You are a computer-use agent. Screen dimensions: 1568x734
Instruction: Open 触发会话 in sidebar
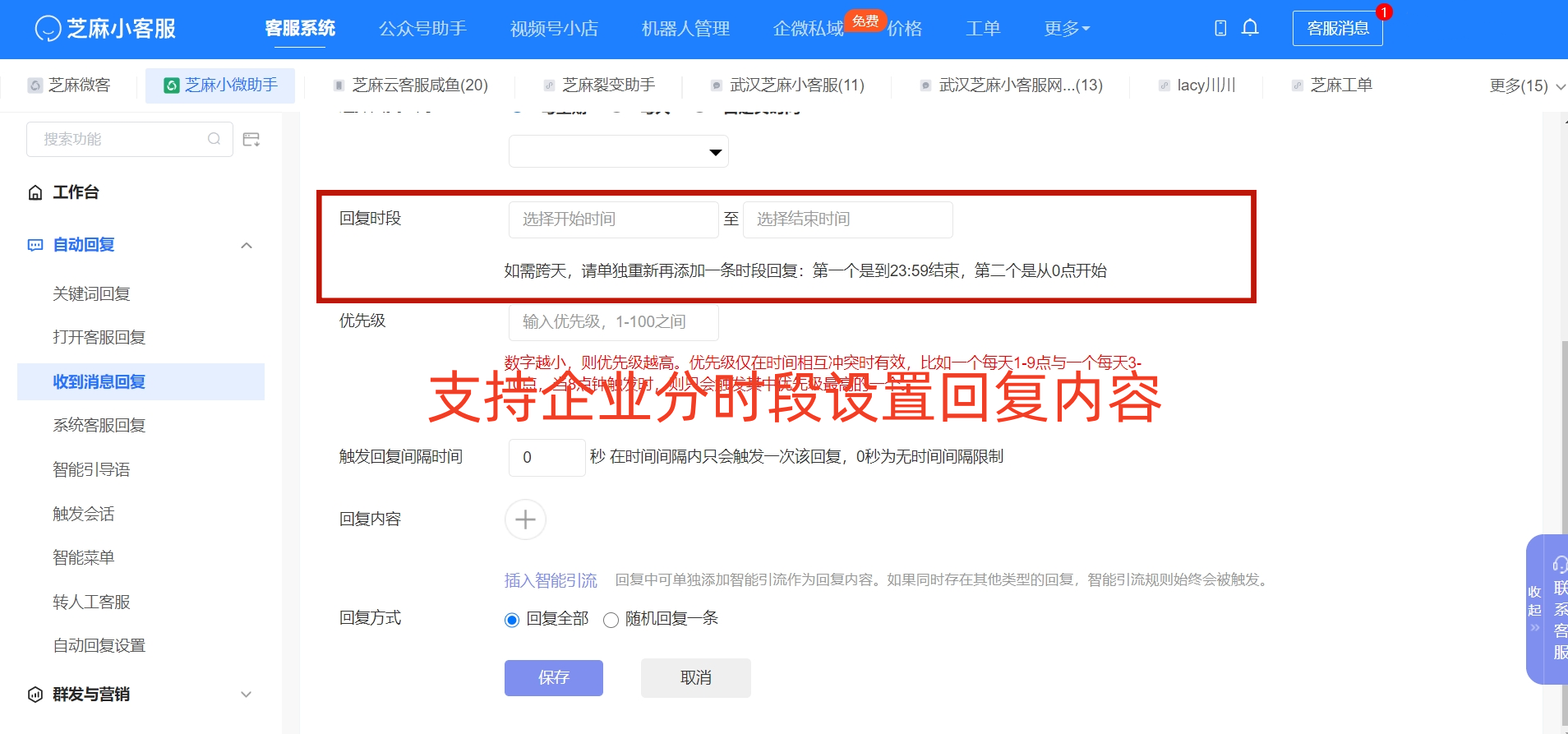coord(84,515)
